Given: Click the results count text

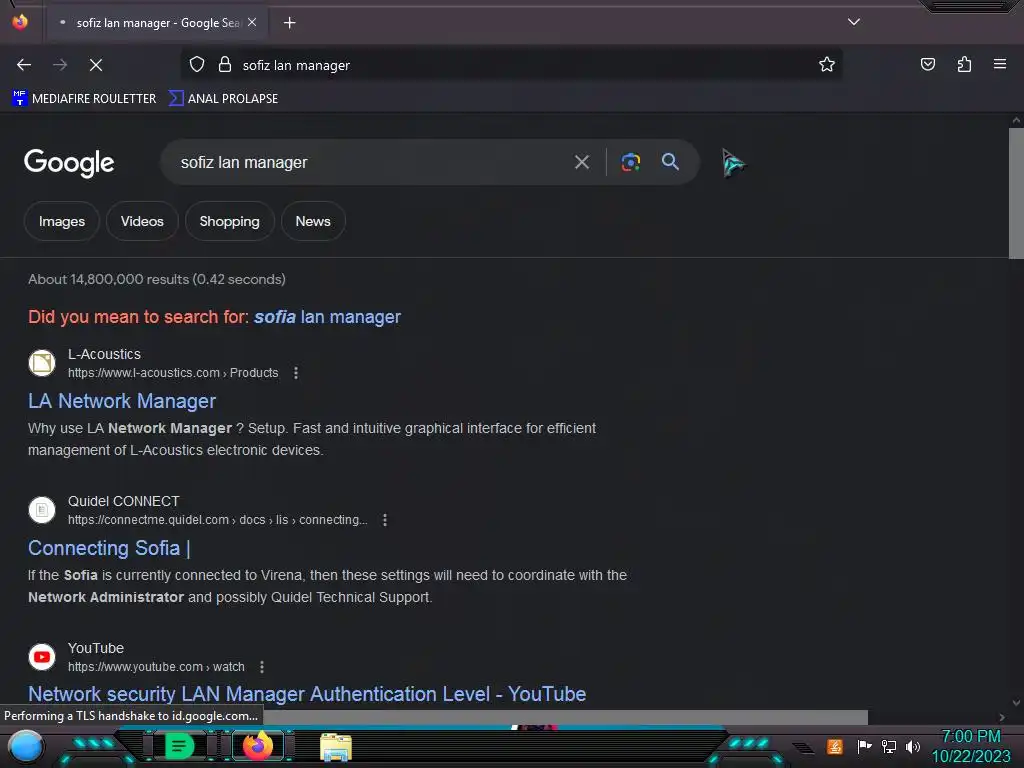Looking at the screenshot, I should [157, 280].
